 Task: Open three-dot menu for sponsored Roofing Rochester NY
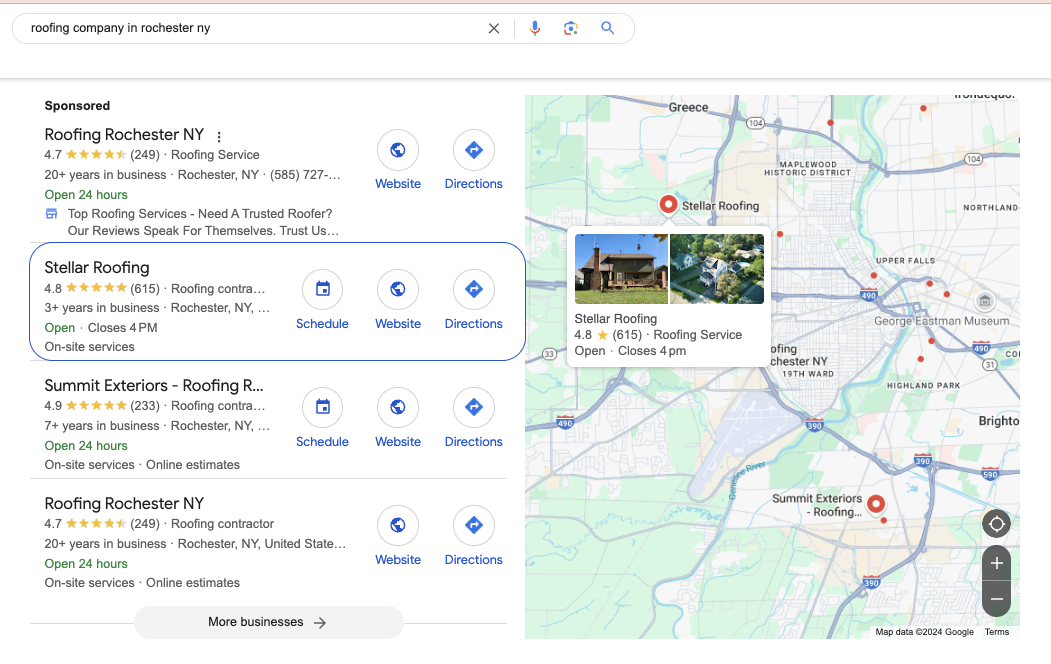tap(219, 136)
